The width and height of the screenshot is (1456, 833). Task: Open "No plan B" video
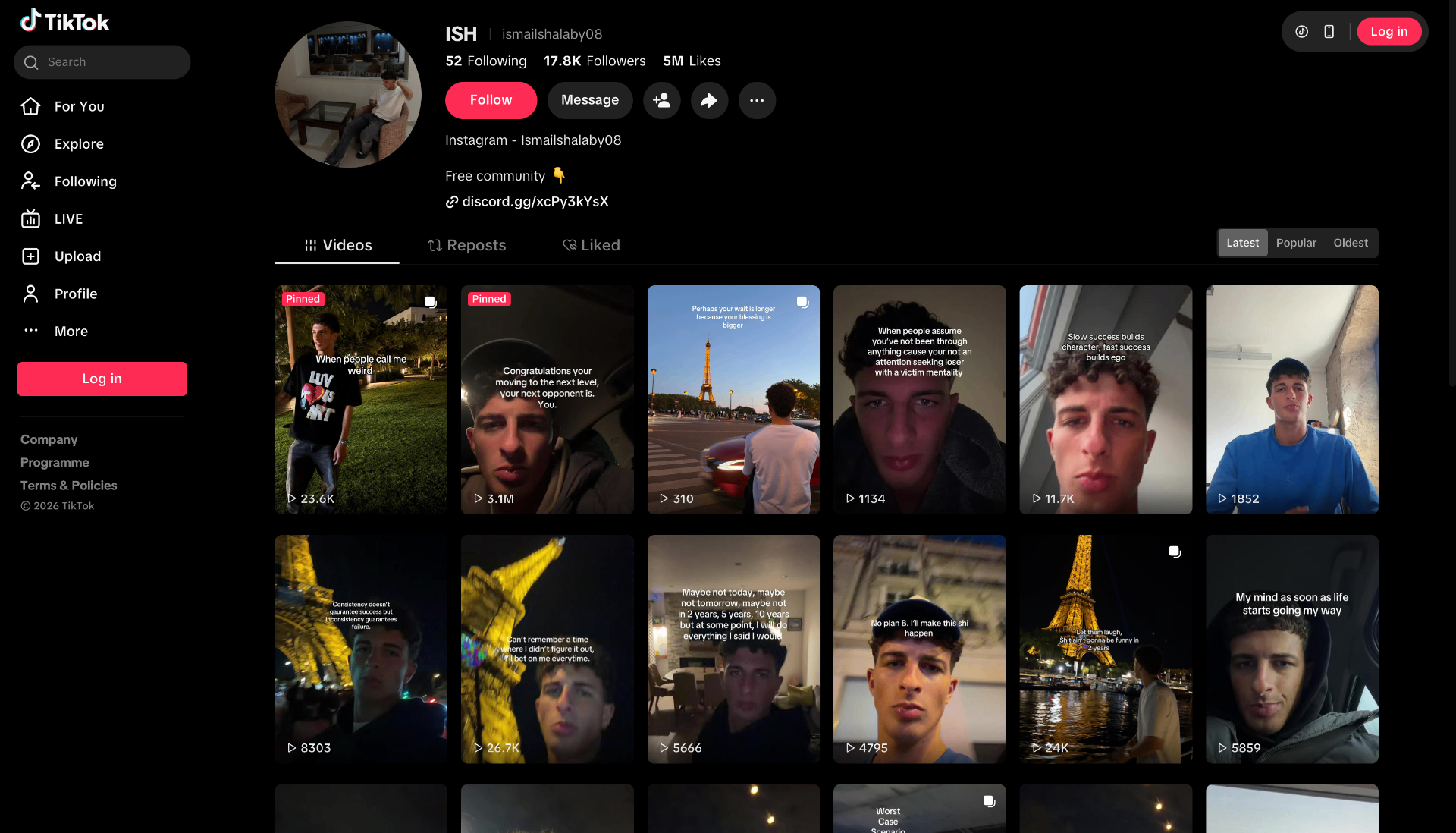tap(920, 649)
